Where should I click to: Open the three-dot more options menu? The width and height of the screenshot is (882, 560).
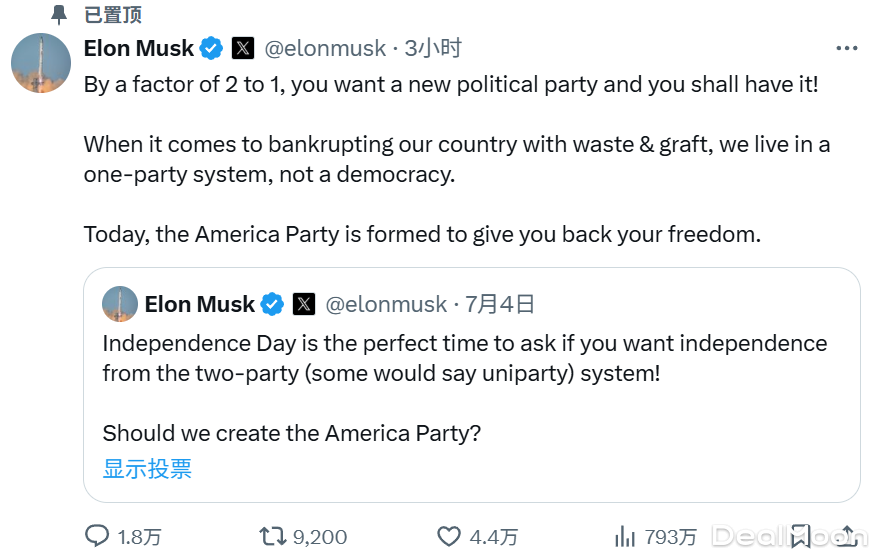click(x=846, y=48)
